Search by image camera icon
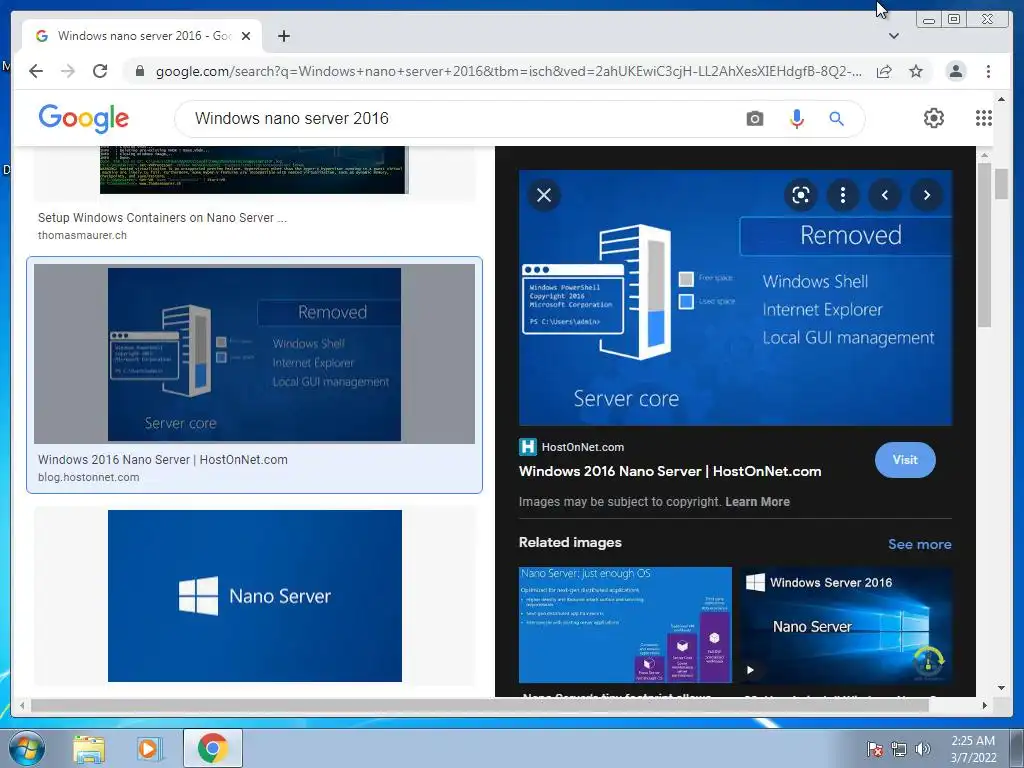 [754, 119]
